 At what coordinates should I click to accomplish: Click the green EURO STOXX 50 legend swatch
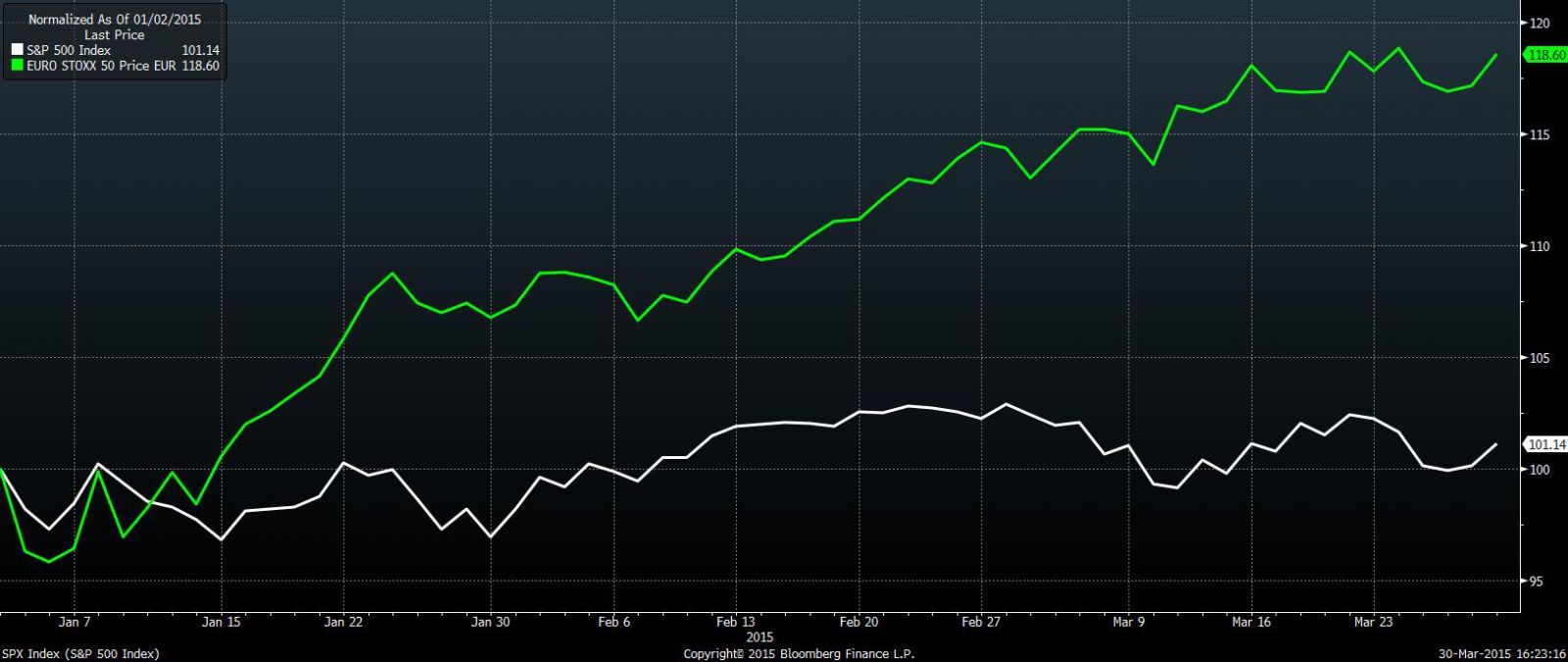tap(17, 66)
